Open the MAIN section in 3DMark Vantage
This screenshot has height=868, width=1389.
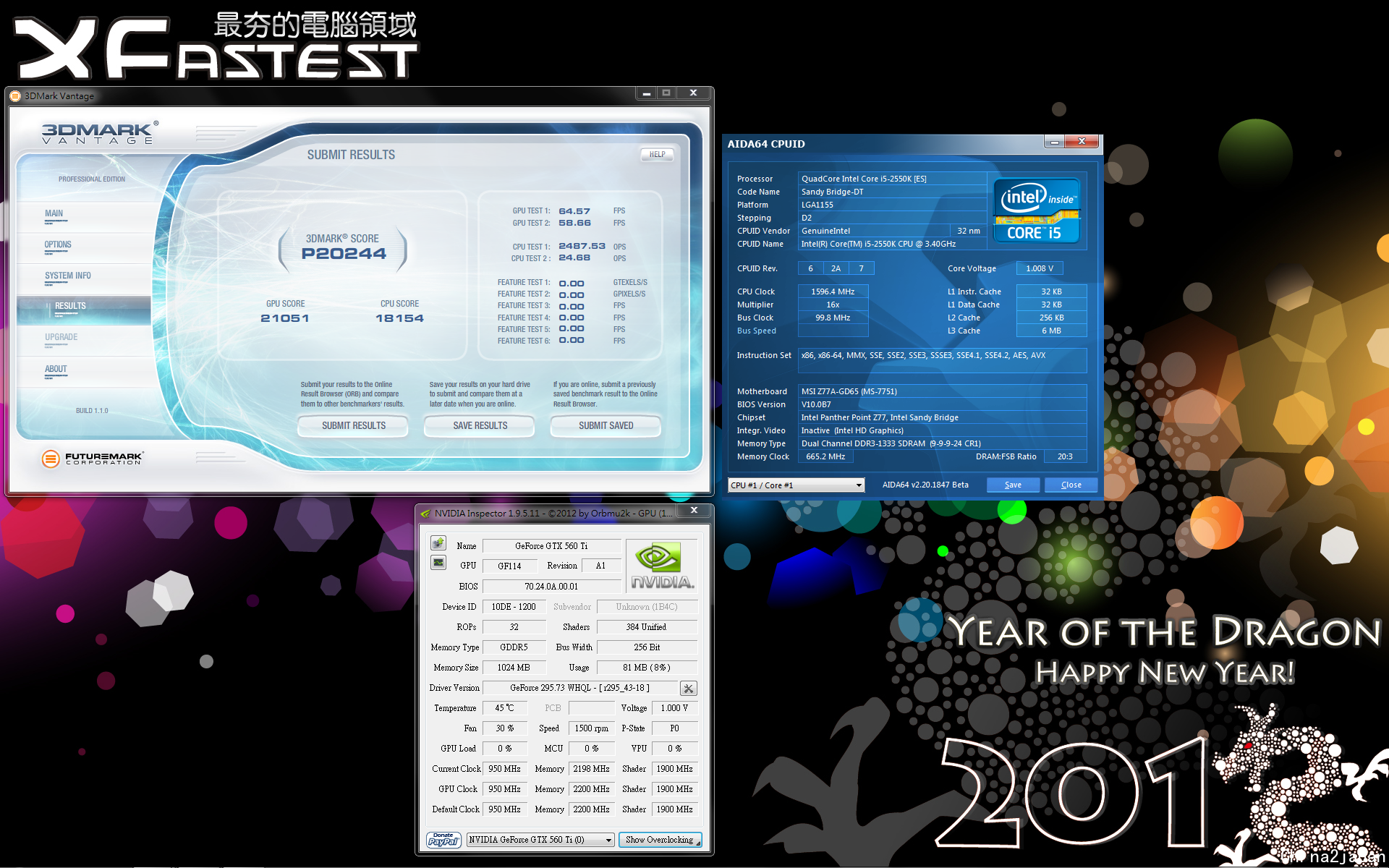pyautogui.click(x=54, y=213)
